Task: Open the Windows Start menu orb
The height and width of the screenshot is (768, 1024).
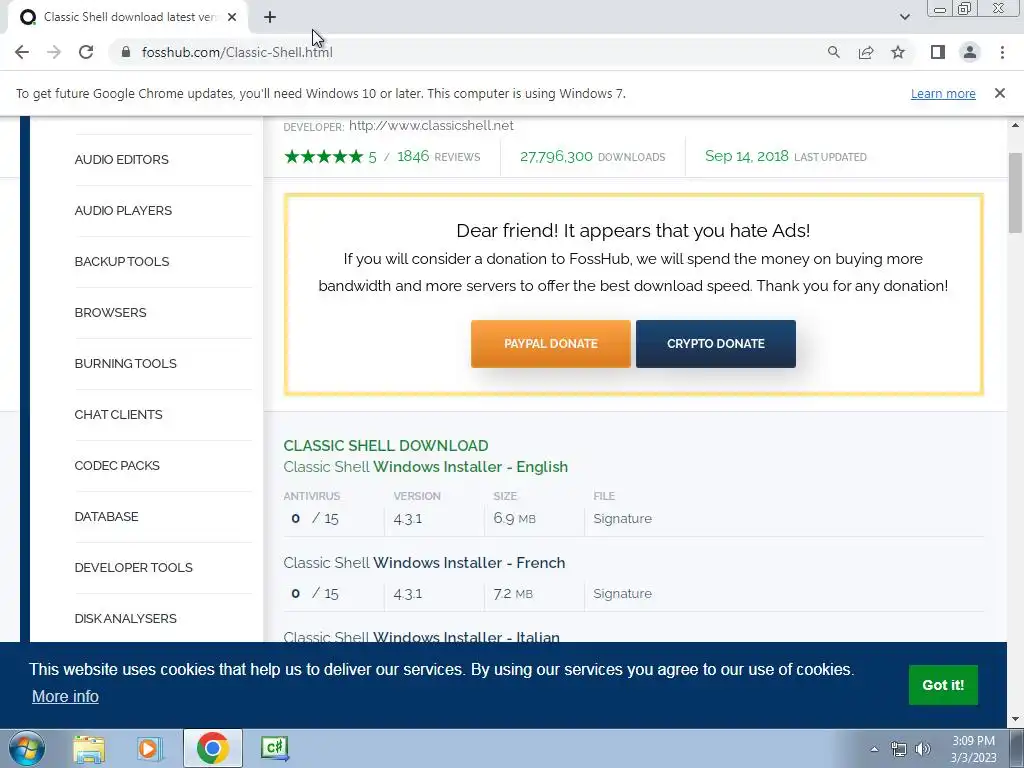Action: [26, 748]
